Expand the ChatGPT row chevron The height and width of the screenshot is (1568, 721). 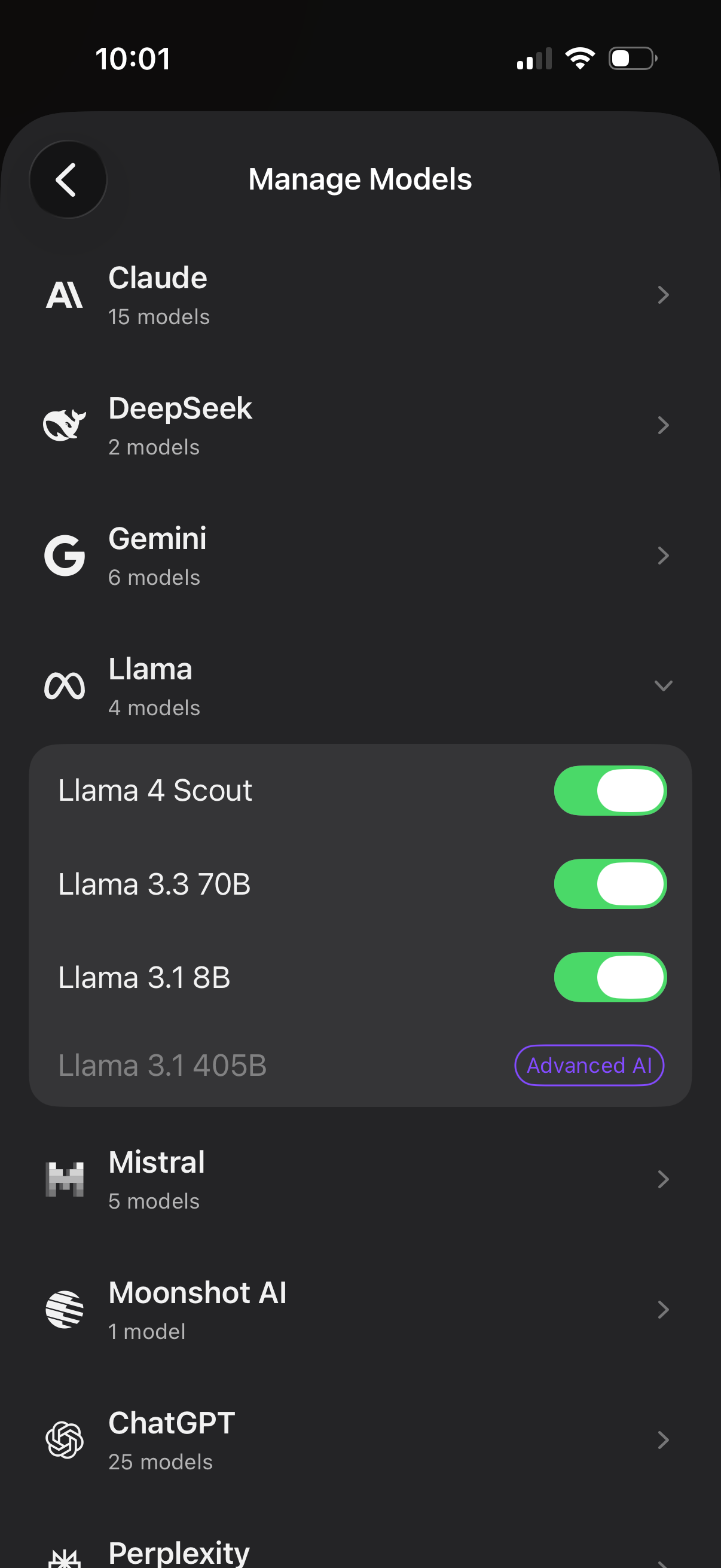662,1439
